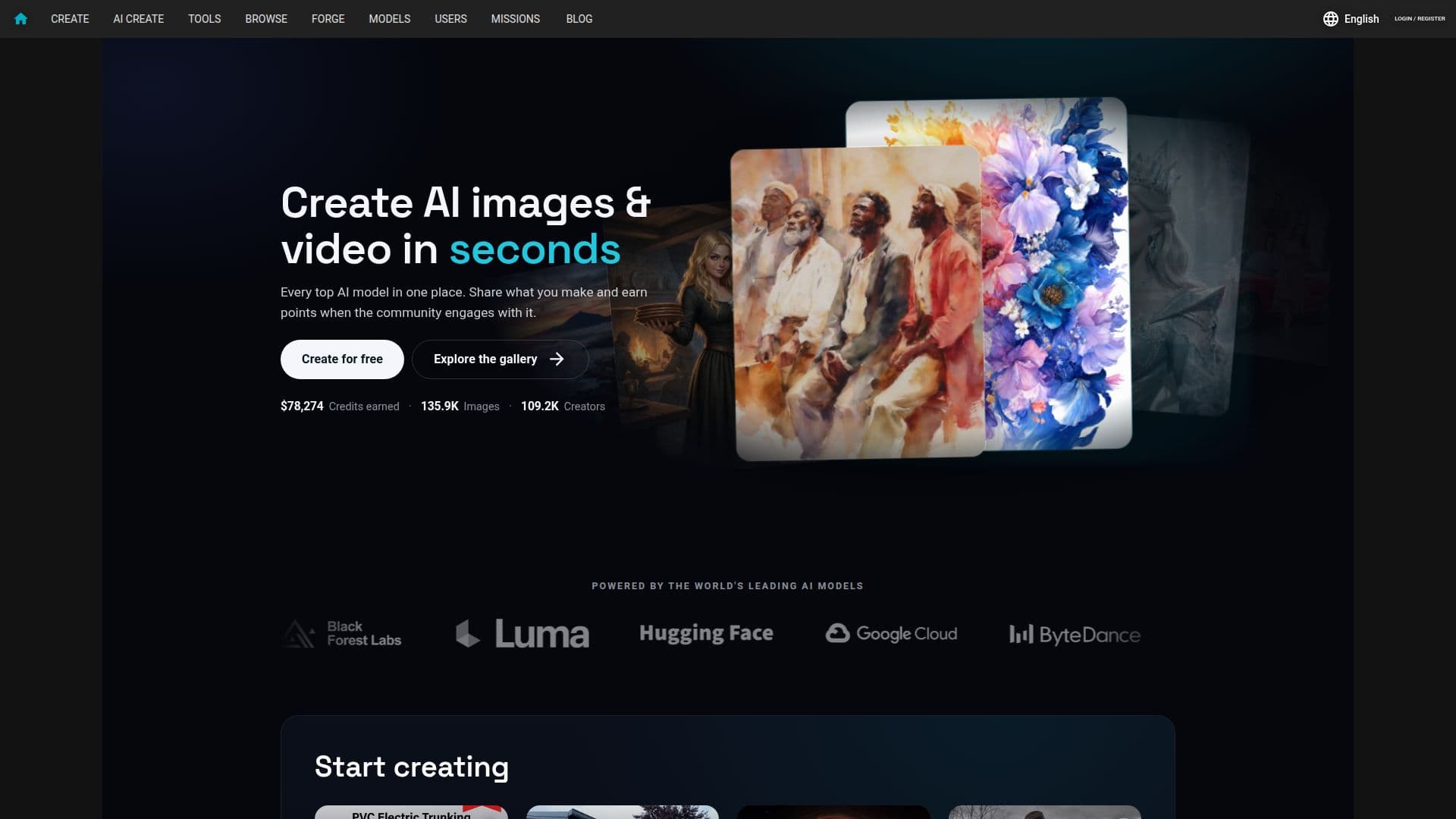Screen dimensions: 1456x819
Task: Click the Black Forest Labs logo
Action: (343, 634)
